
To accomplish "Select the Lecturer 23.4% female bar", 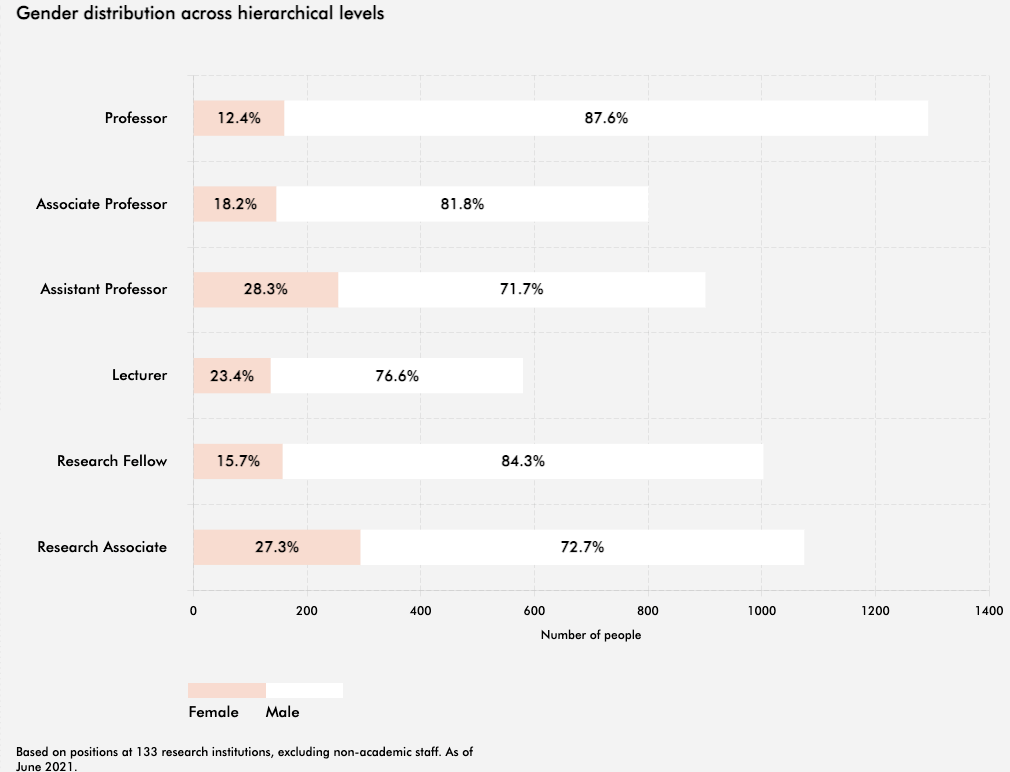I will pos(231,376).
